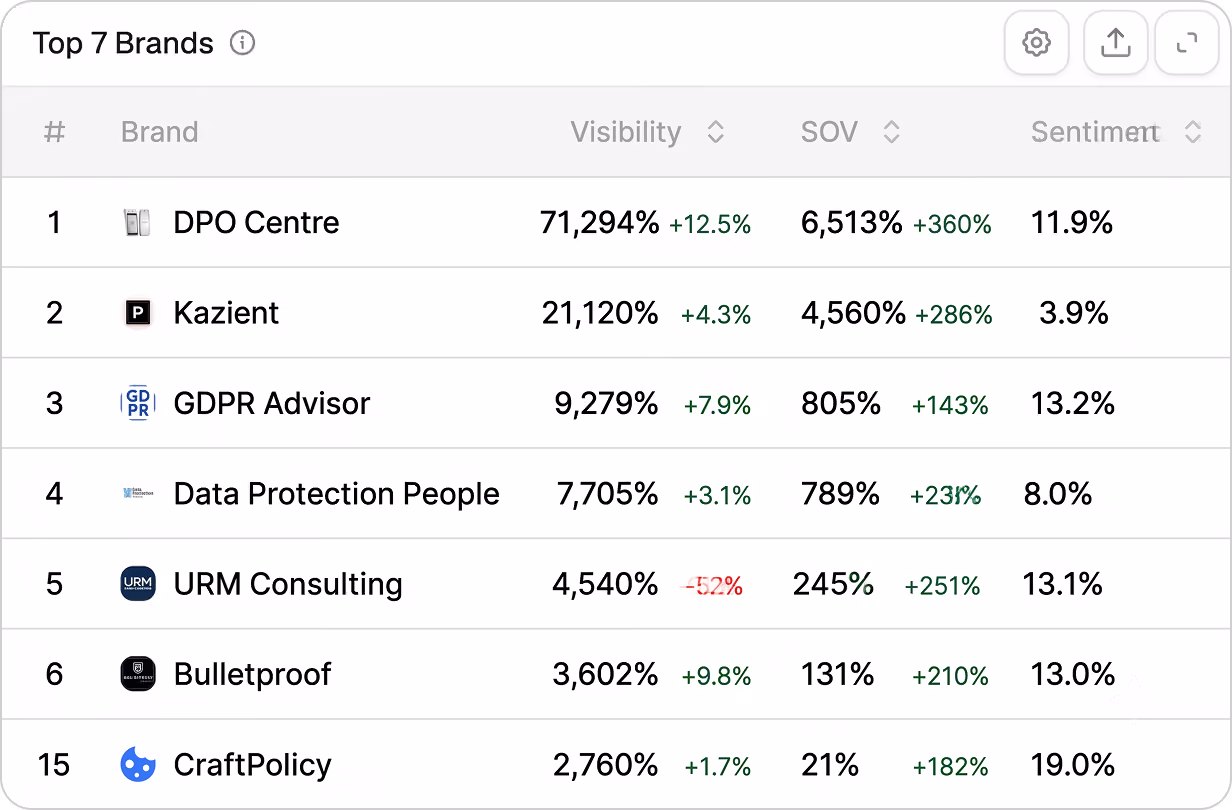Click the Bulletproof logo icon
1232x810 pixels.
point(137,674)
